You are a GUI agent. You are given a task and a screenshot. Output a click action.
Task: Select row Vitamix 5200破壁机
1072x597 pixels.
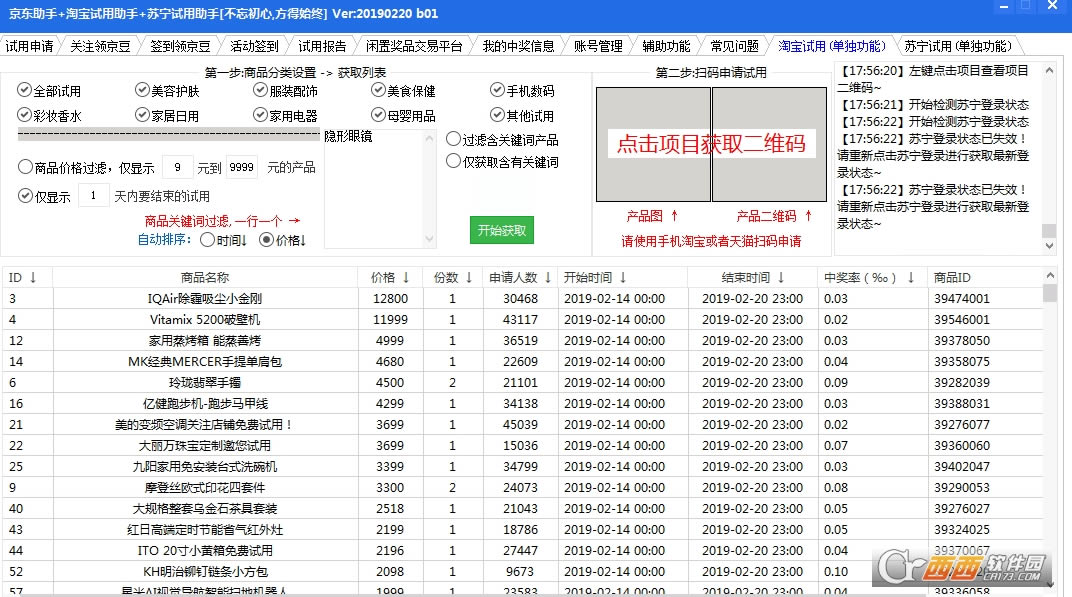click(x=523, y=319)
